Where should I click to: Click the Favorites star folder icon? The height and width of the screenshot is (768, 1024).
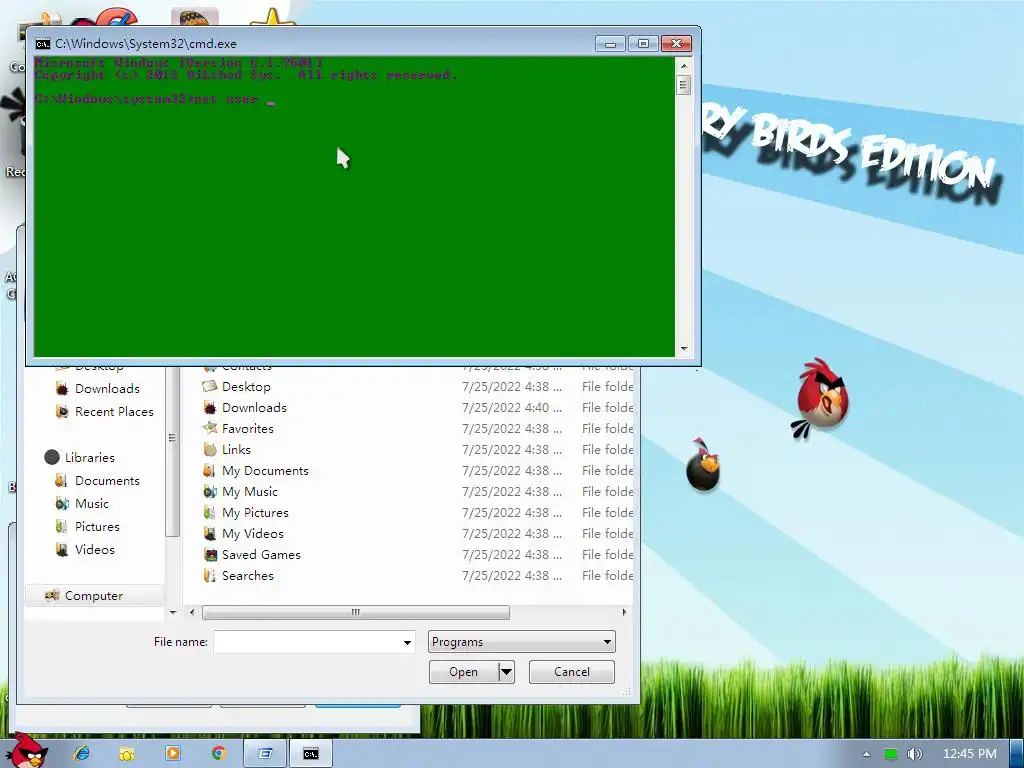(x=210, y=428)
